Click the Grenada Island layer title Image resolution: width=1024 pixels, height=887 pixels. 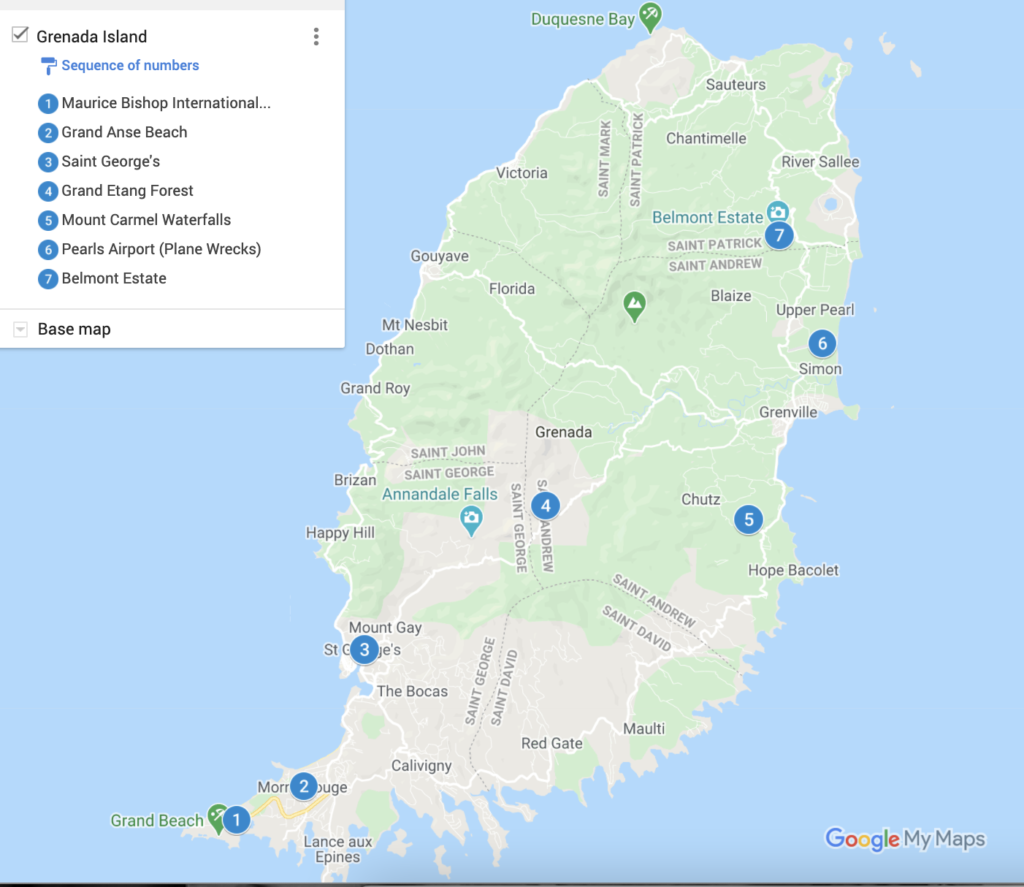(91, 37)
